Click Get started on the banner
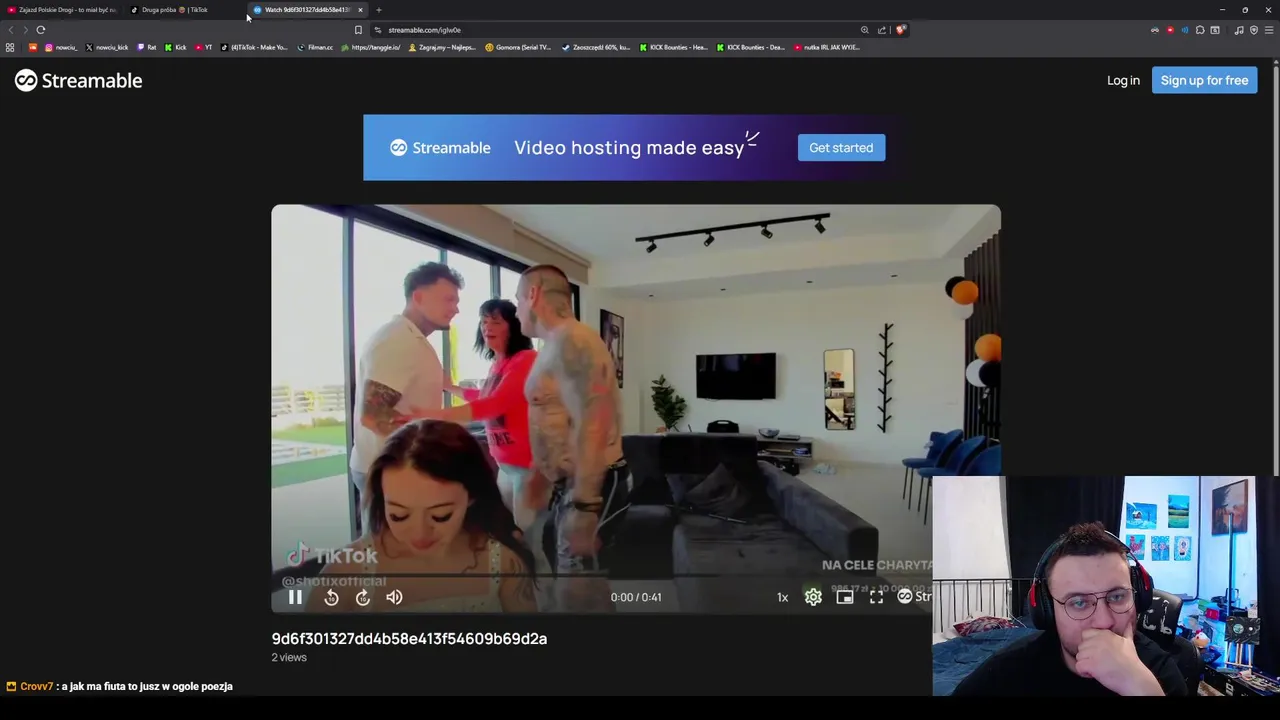This screenshot has height=720, width=1280. click(841, 148)
